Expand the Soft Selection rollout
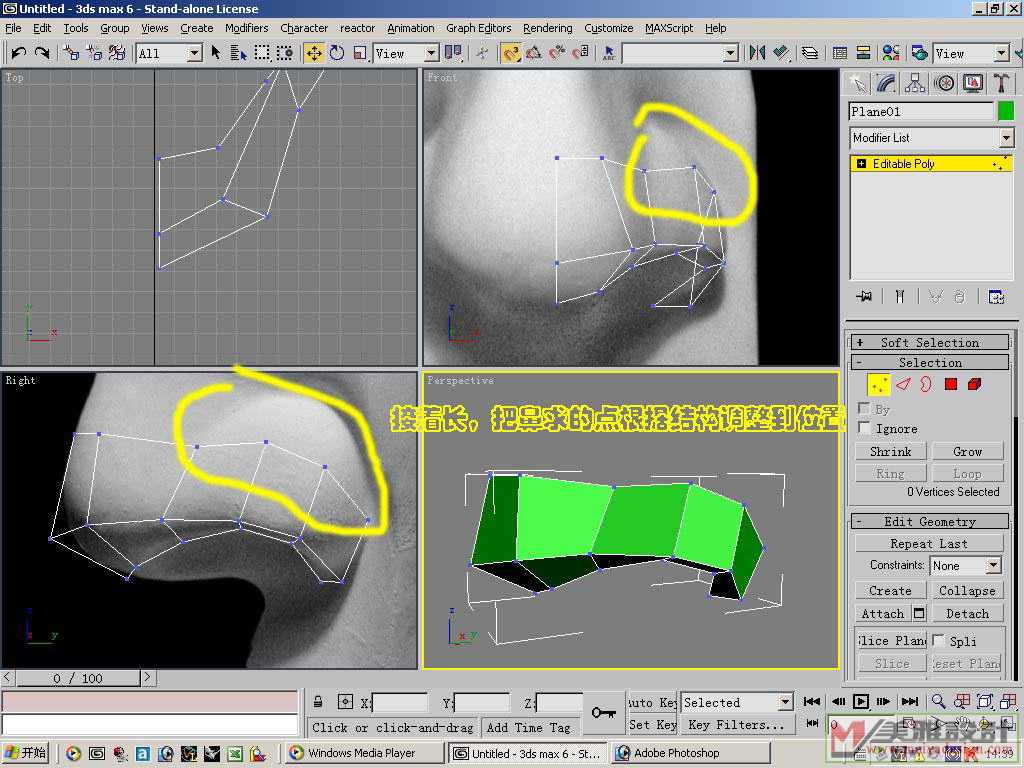This screenshot has width=1024, height=768. pos(930,342)
